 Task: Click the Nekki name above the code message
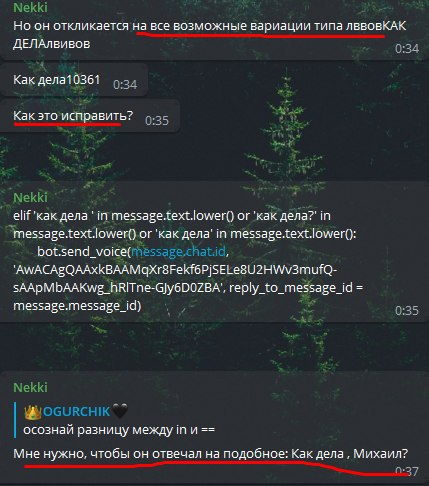coord(30,197)
